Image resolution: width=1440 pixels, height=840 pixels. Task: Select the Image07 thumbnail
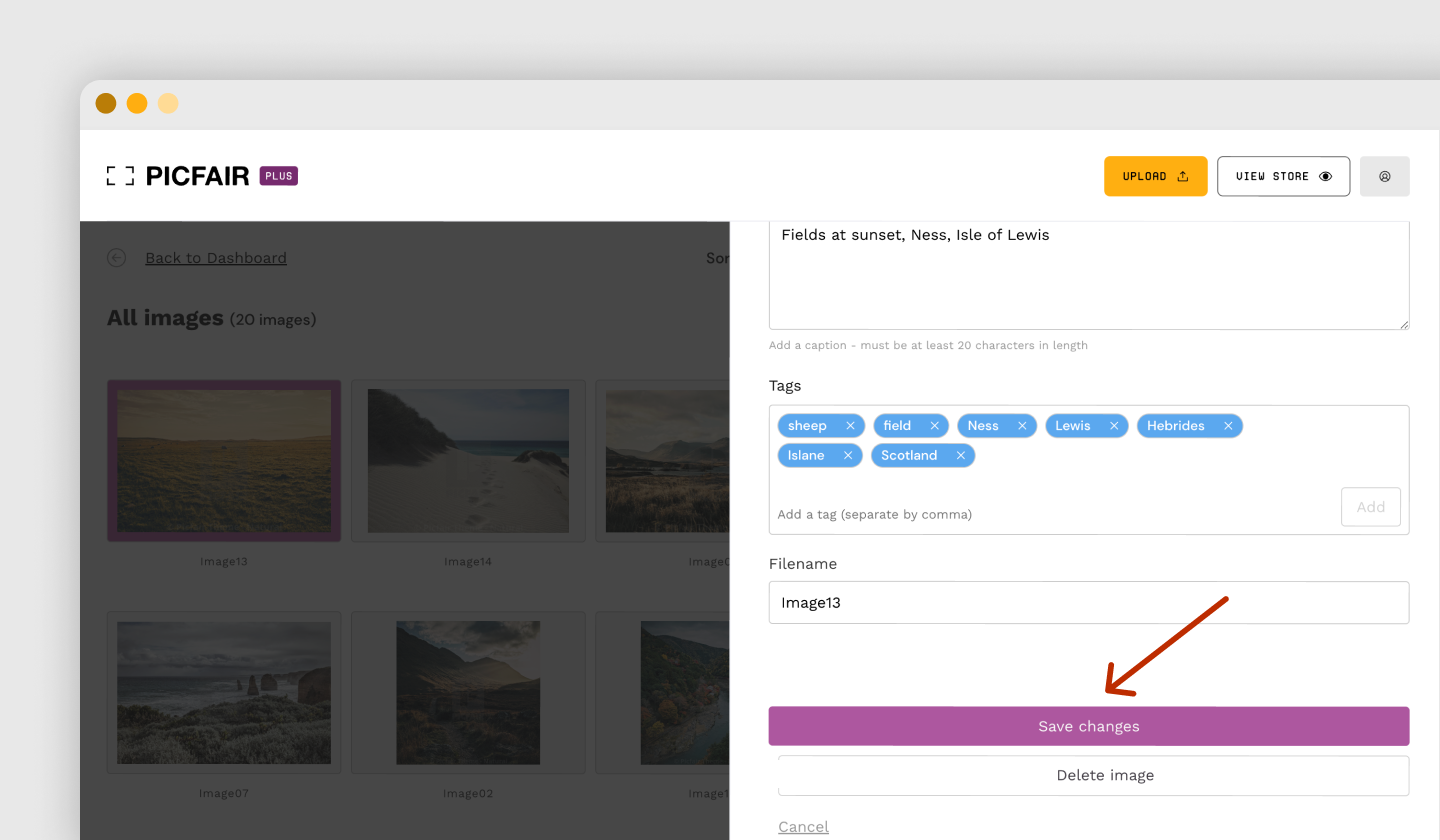(x=224, y=693)
